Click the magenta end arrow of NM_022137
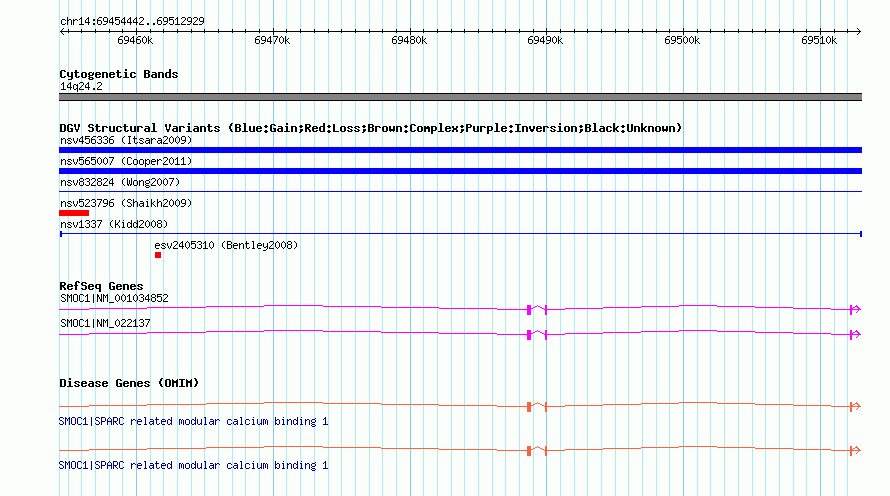The height and width of the screenshot is (496, 890). tap(855, 334)
